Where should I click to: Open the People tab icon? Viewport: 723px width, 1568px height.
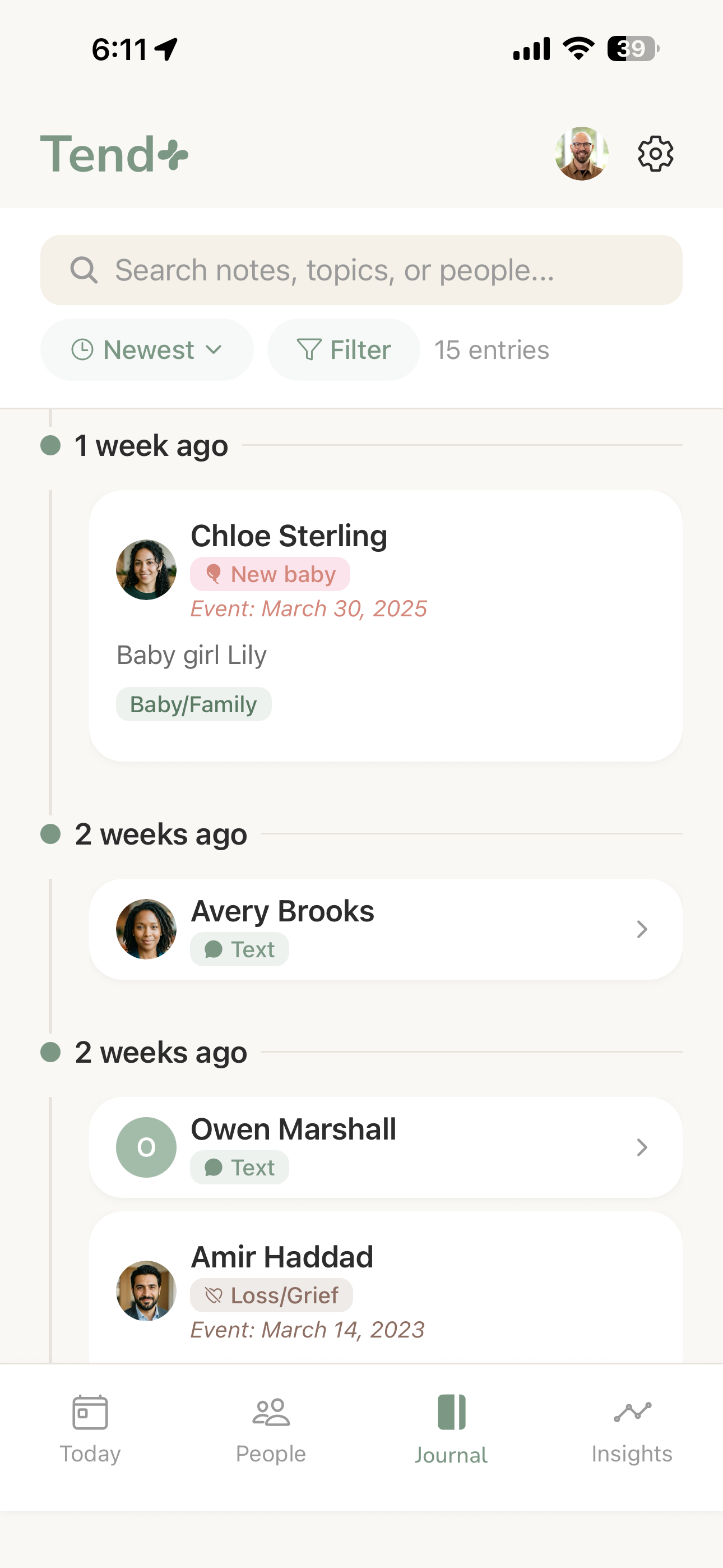(271, 1412)
